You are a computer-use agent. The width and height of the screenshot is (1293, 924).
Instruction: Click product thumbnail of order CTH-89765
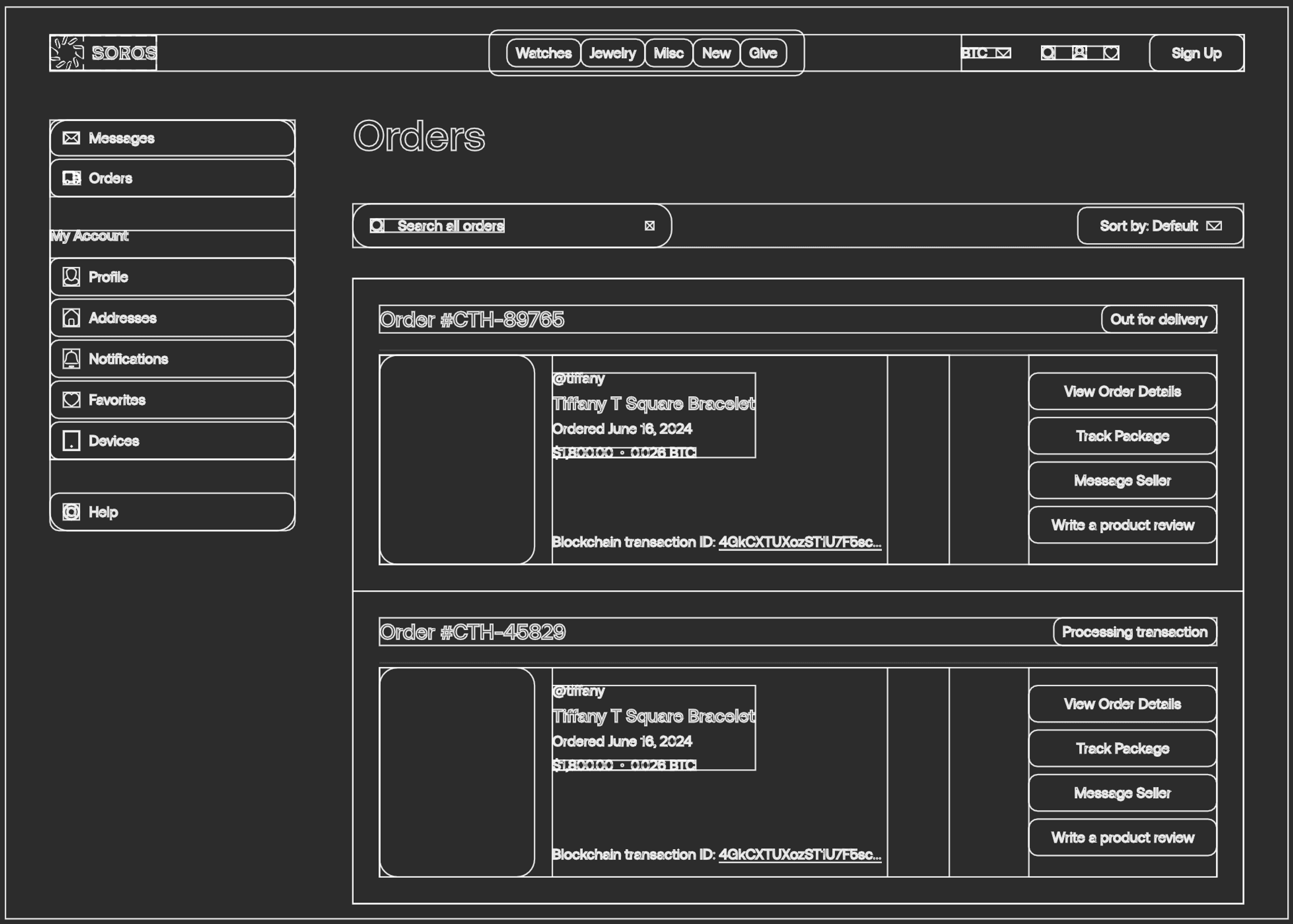click(x=457, y=459)
